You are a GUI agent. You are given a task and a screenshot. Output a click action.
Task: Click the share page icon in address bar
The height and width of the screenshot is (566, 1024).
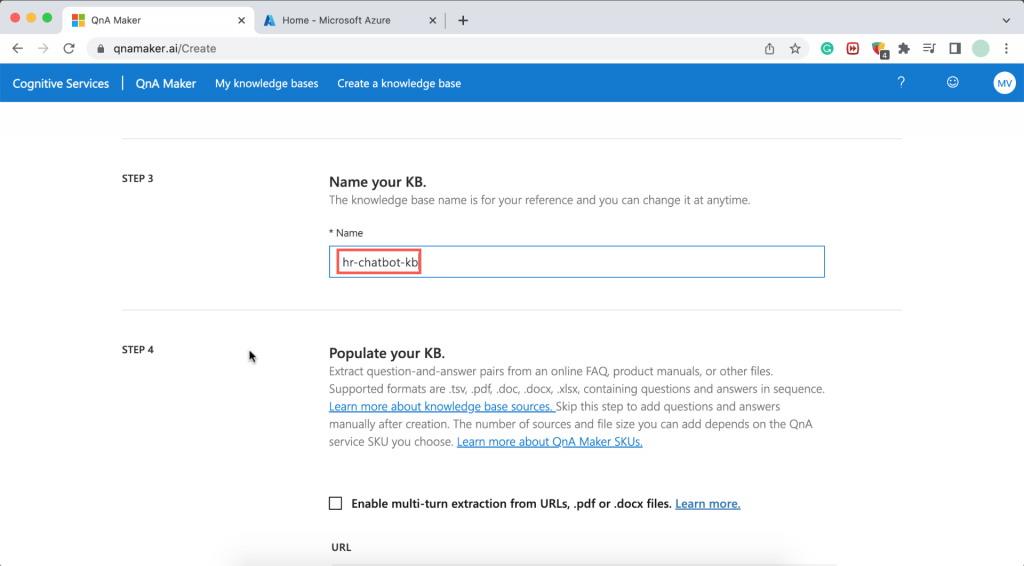(x=769, y=48)
